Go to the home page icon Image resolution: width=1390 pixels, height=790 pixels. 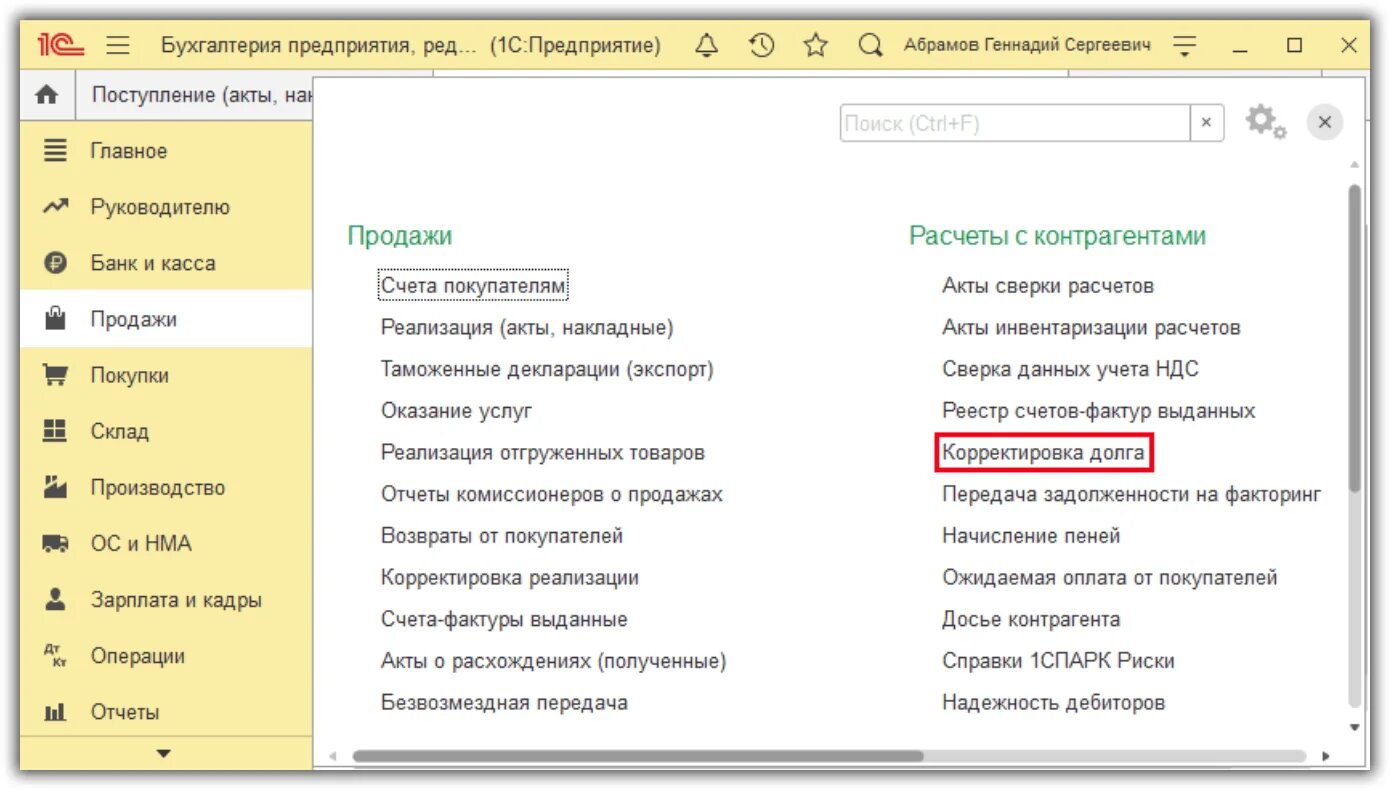pyautogui.click(x=47, y=95)
